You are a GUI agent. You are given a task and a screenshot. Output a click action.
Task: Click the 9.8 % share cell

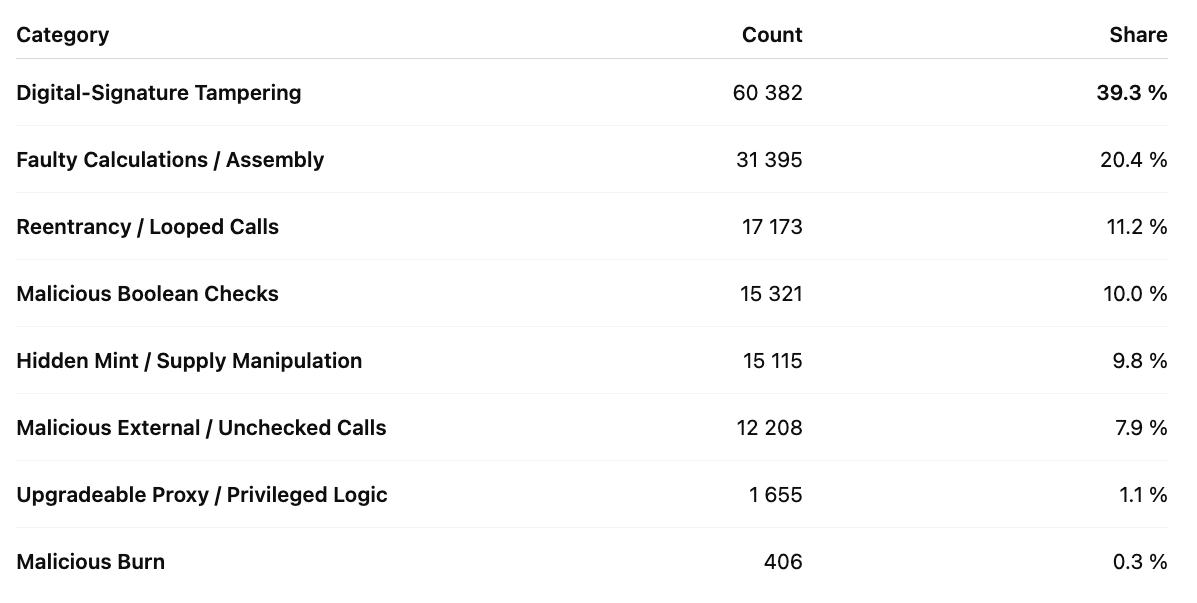point(1139,361)
